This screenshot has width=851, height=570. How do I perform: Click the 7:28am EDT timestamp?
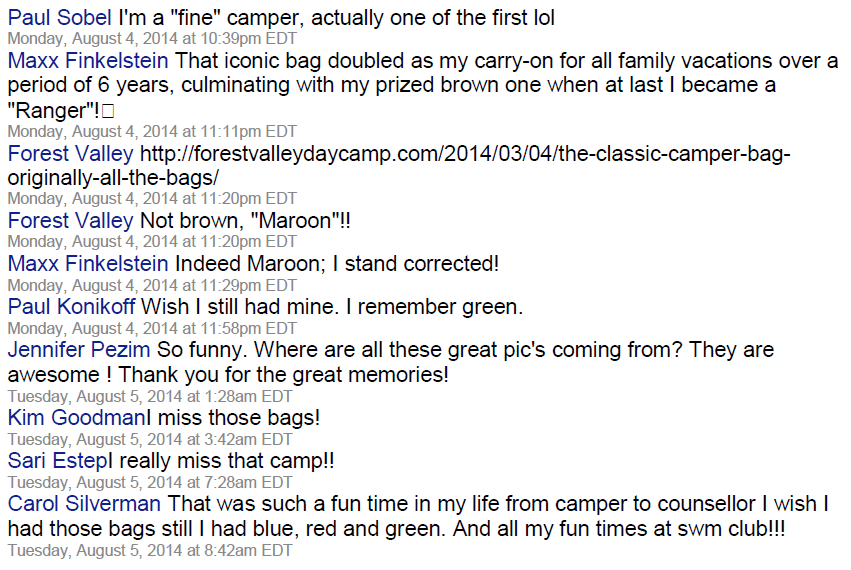(150, 482)
